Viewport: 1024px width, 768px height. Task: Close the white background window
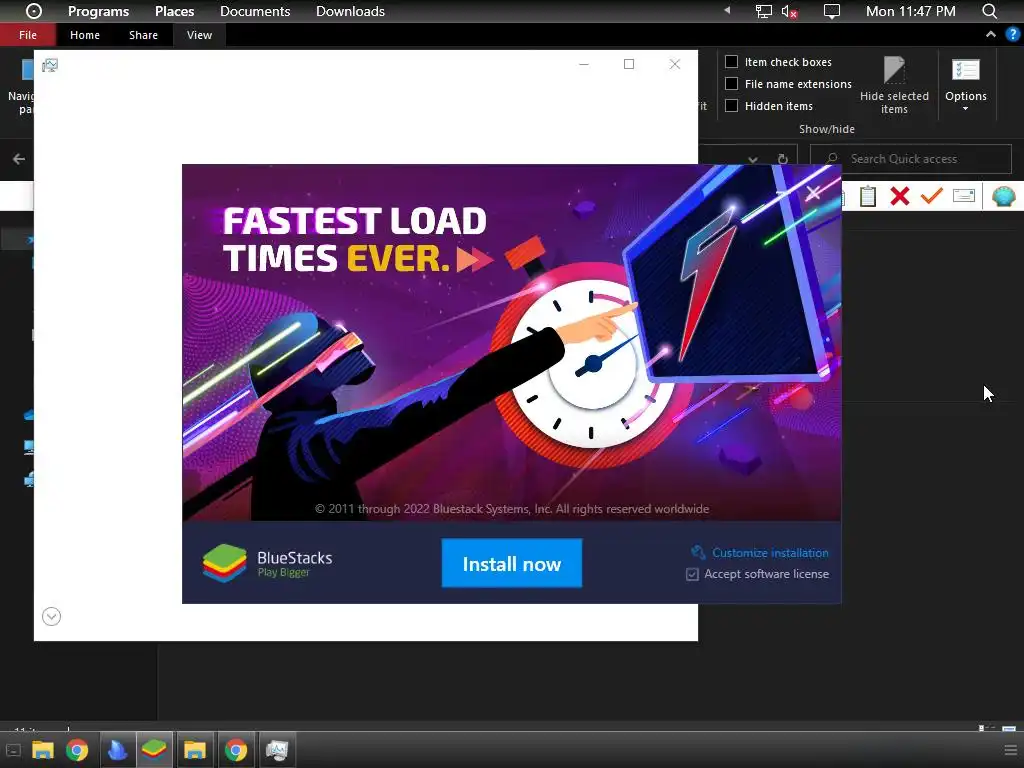(675, 64)
